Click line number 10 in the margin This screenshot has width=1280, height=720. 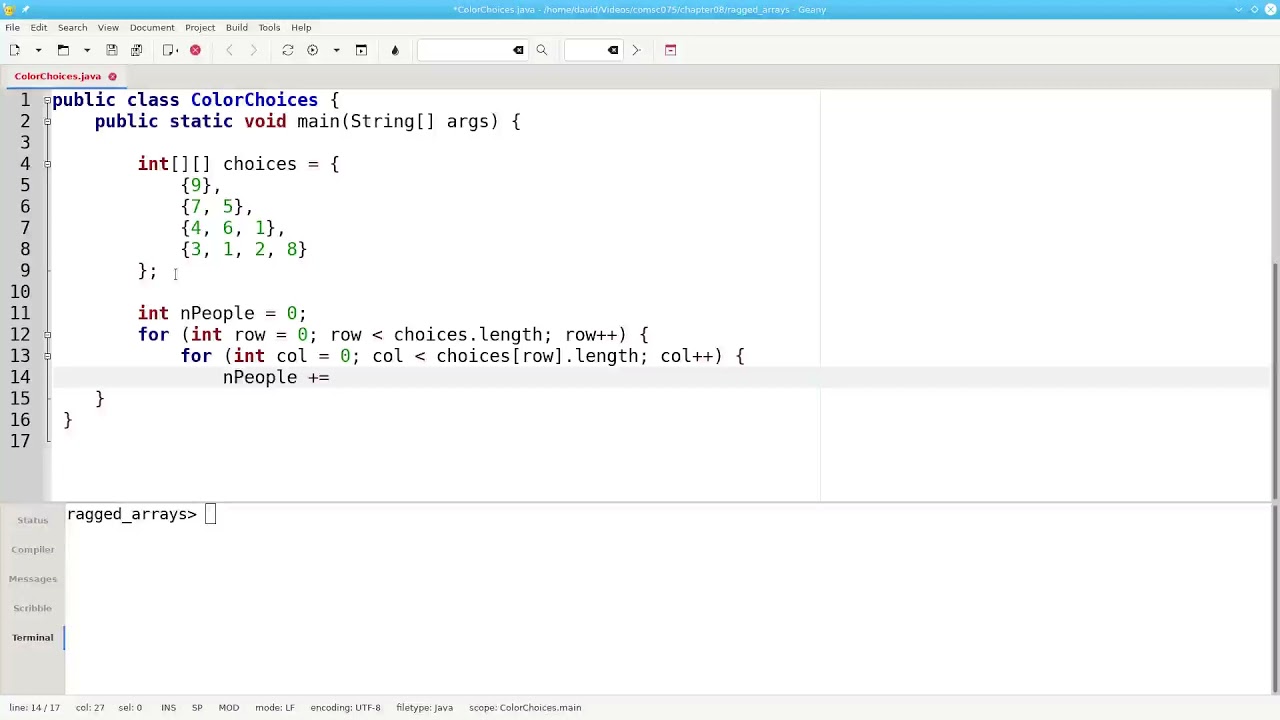click(20, 292)
